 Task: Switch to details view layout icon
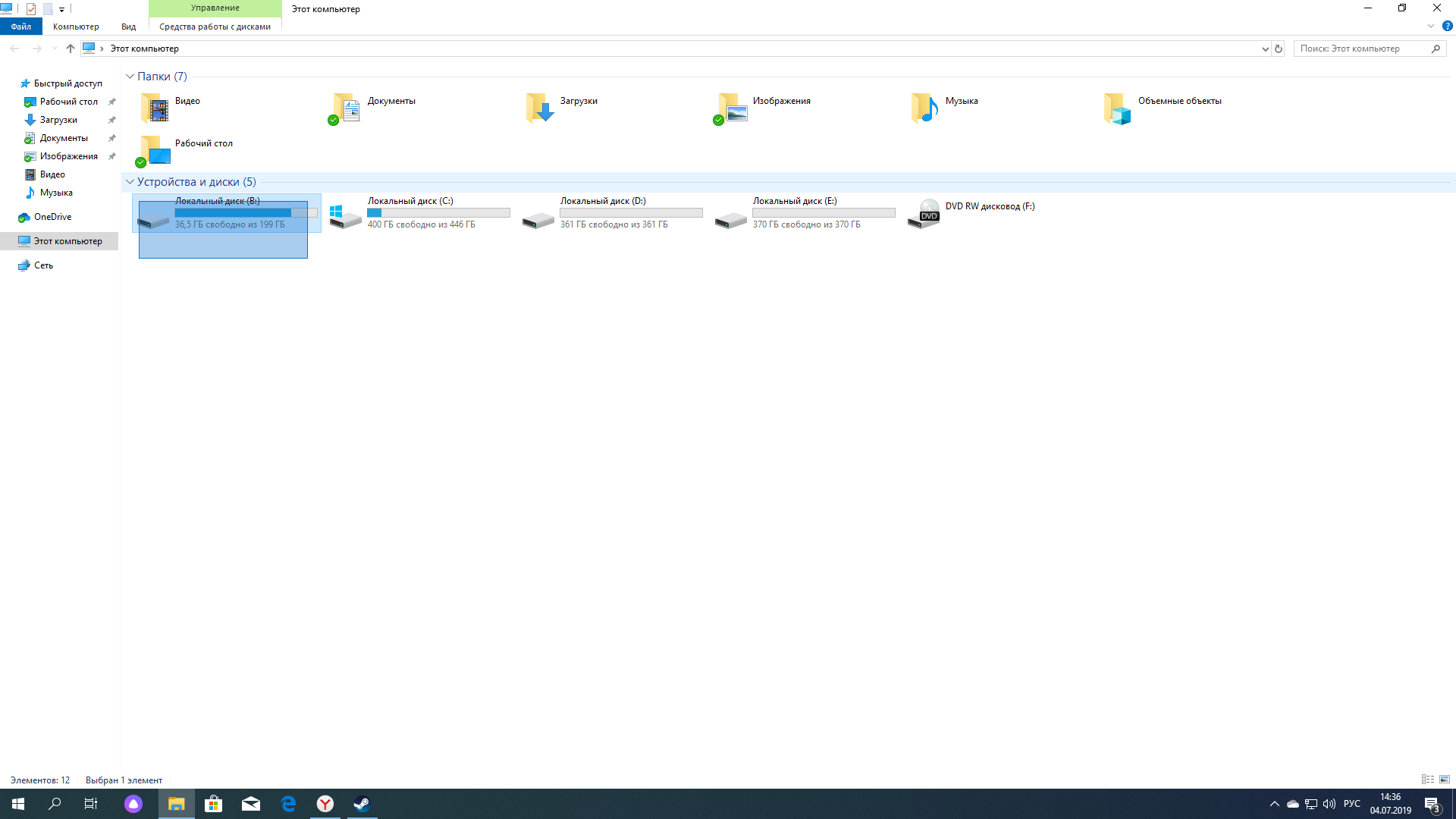tap(1428, 780)
